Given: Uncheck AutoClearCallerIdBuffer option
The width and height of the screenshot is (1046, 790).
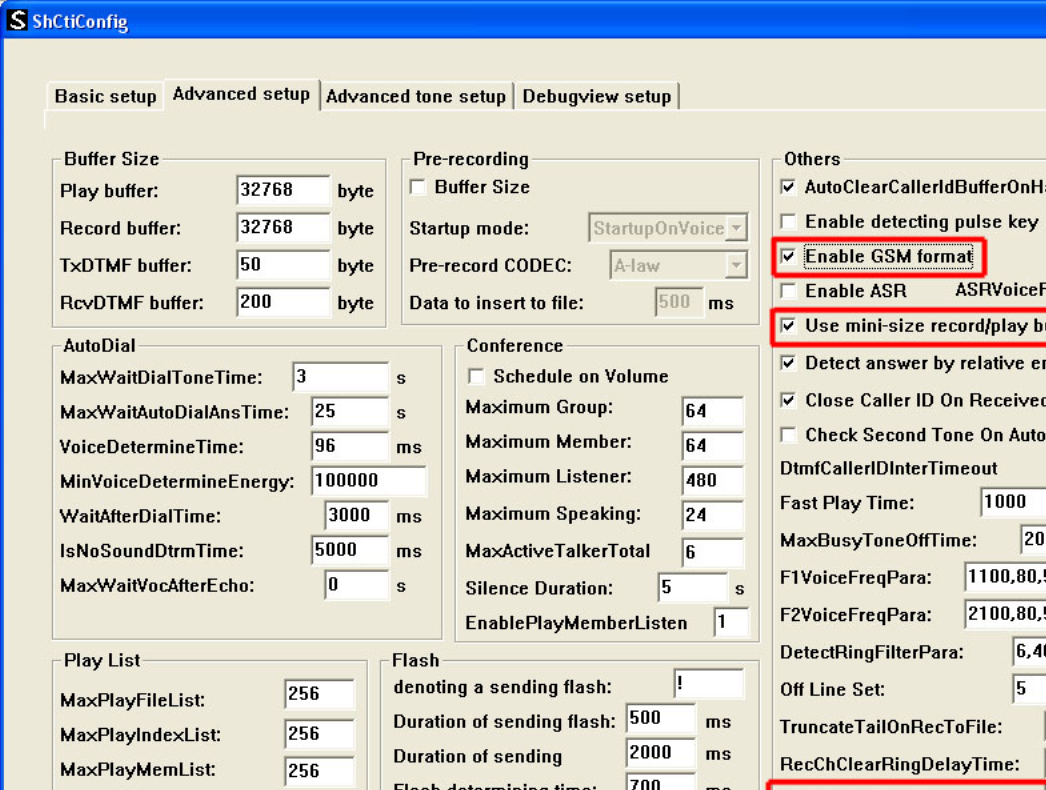Looking at the screenshot, I should pos(789,187).
